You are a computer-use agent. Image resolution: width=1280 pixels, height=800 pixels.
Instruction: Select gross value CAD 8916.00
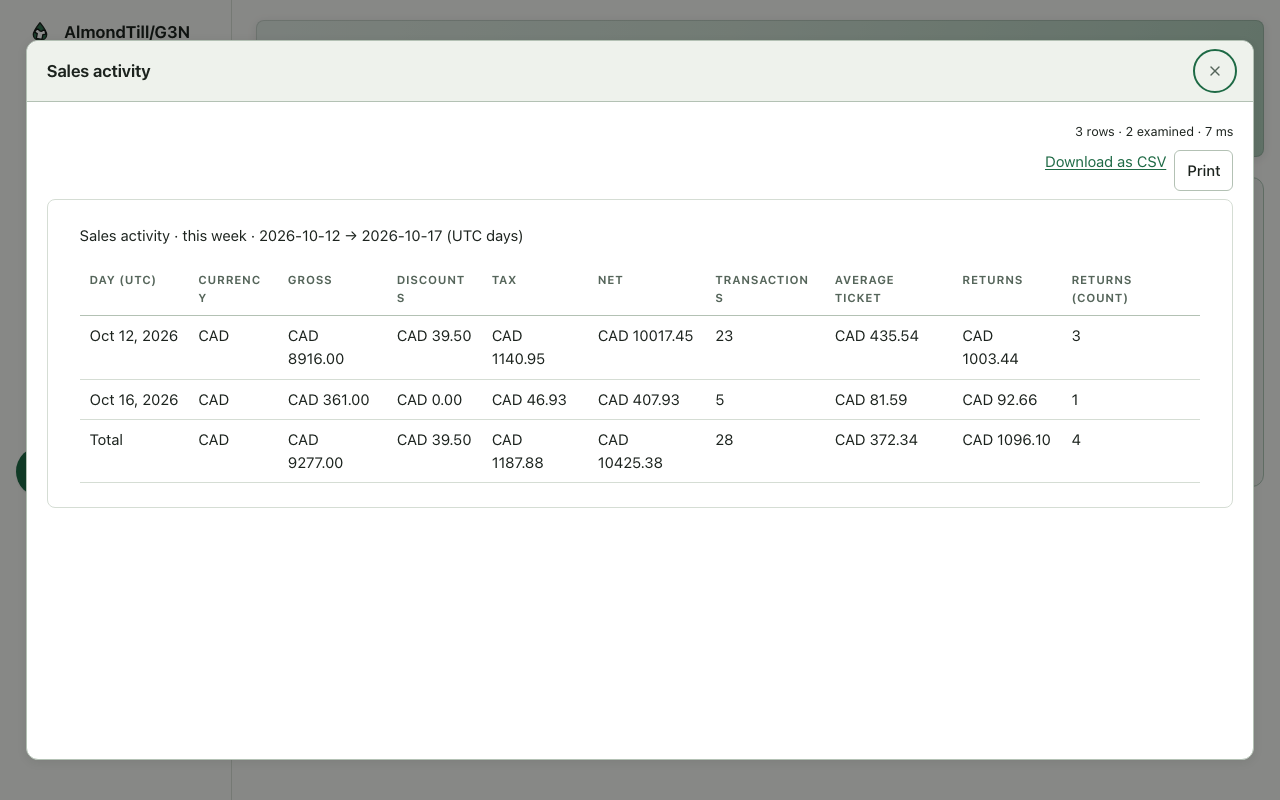tap(316, 347)
